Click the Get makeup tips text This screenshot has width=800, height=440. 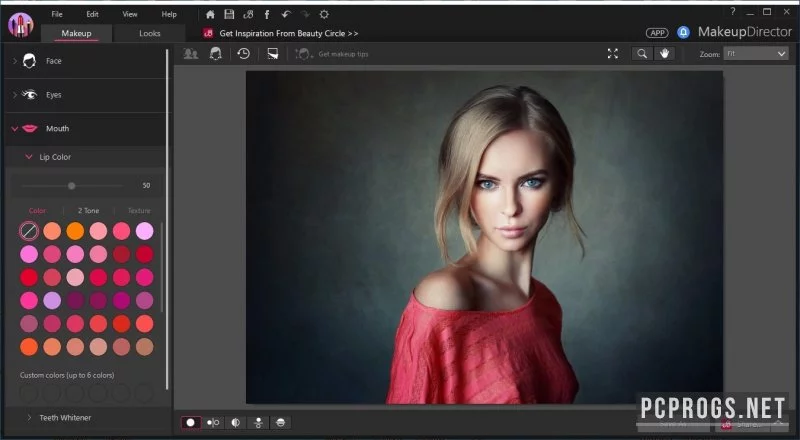[343, 54]
